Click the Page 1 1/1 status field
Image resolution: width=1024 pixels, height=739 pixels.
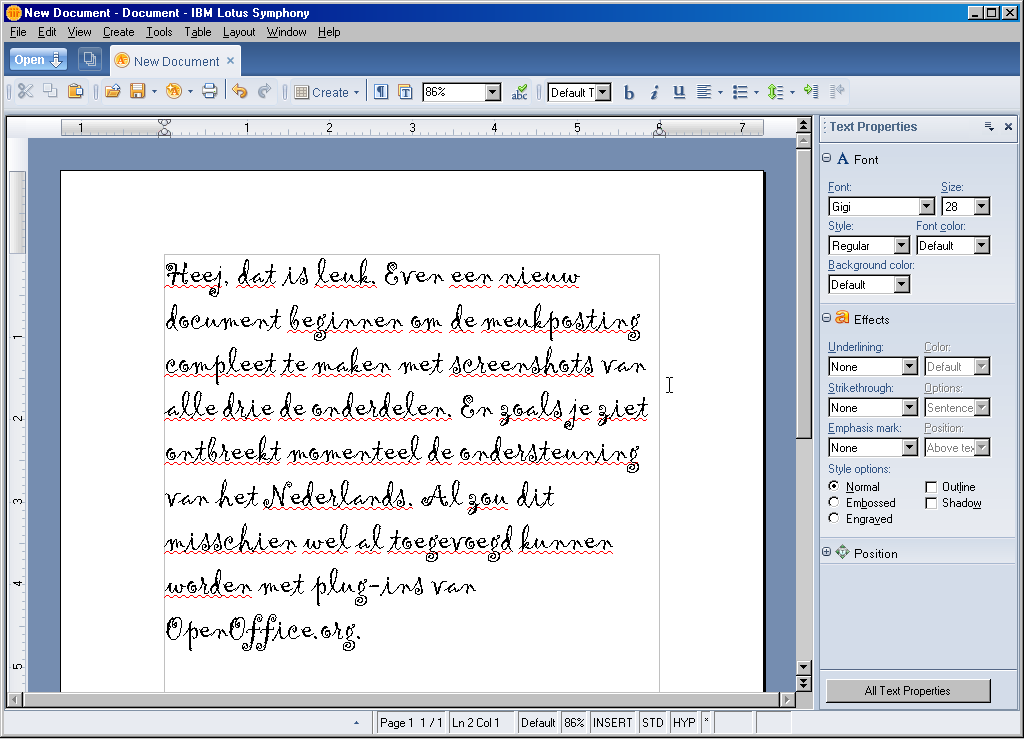pos(412,723)
